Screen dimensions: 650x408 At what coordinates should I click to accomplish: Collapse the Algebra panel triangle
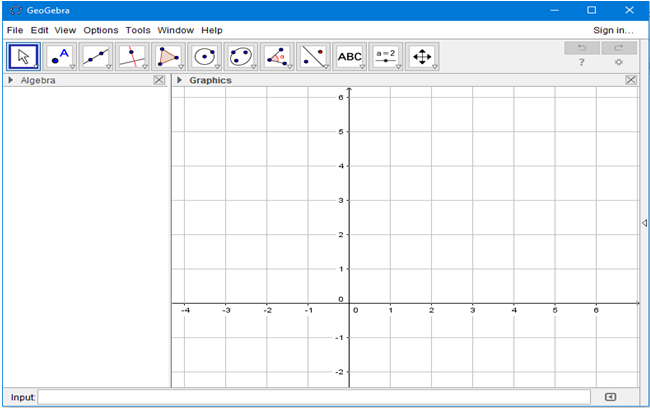11,80
